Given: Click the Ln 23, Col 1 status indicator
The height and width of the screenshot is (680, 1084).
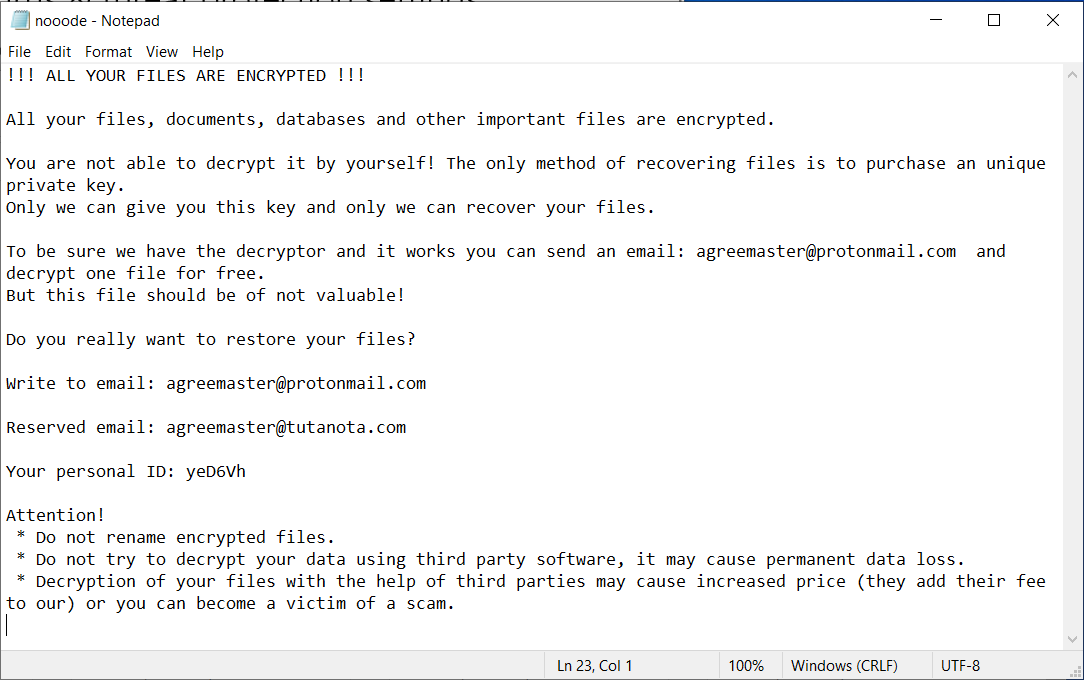Looking at the screenshot, I should click(x=594, y=666).
